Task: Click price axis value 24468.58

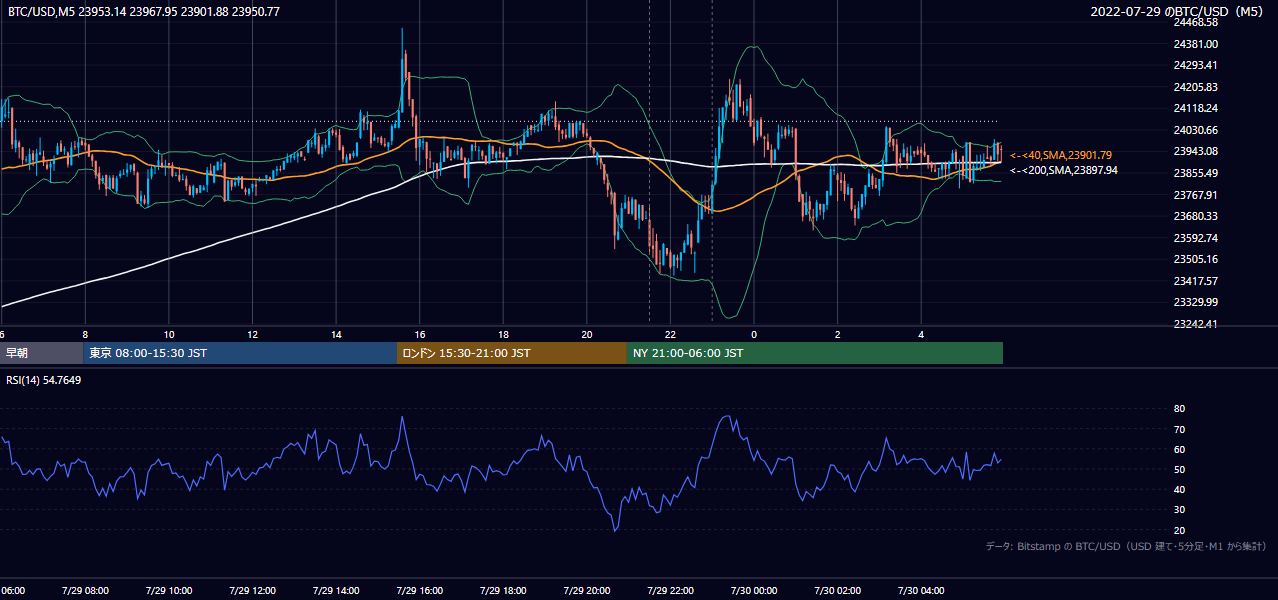Action: coord(1196,22)
